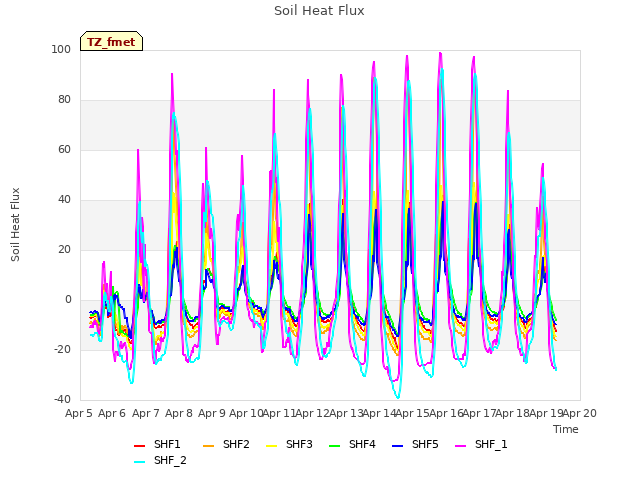The width and height of the screenshot is (640, 480).
Task: Select the SHF3 legend label
Action: (299, 444)
